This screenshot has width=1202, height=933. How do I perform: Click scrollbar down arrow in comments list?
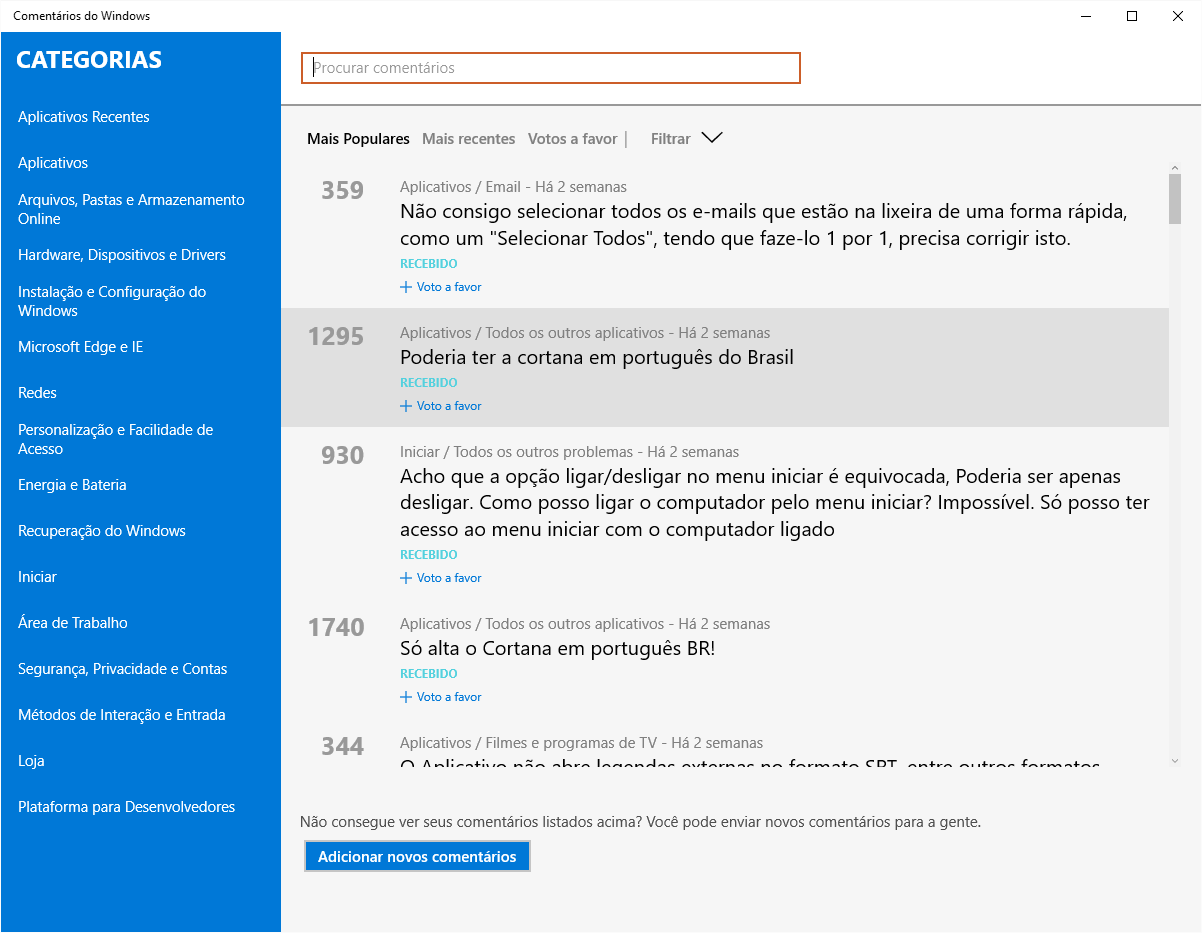click(1175, 761)
